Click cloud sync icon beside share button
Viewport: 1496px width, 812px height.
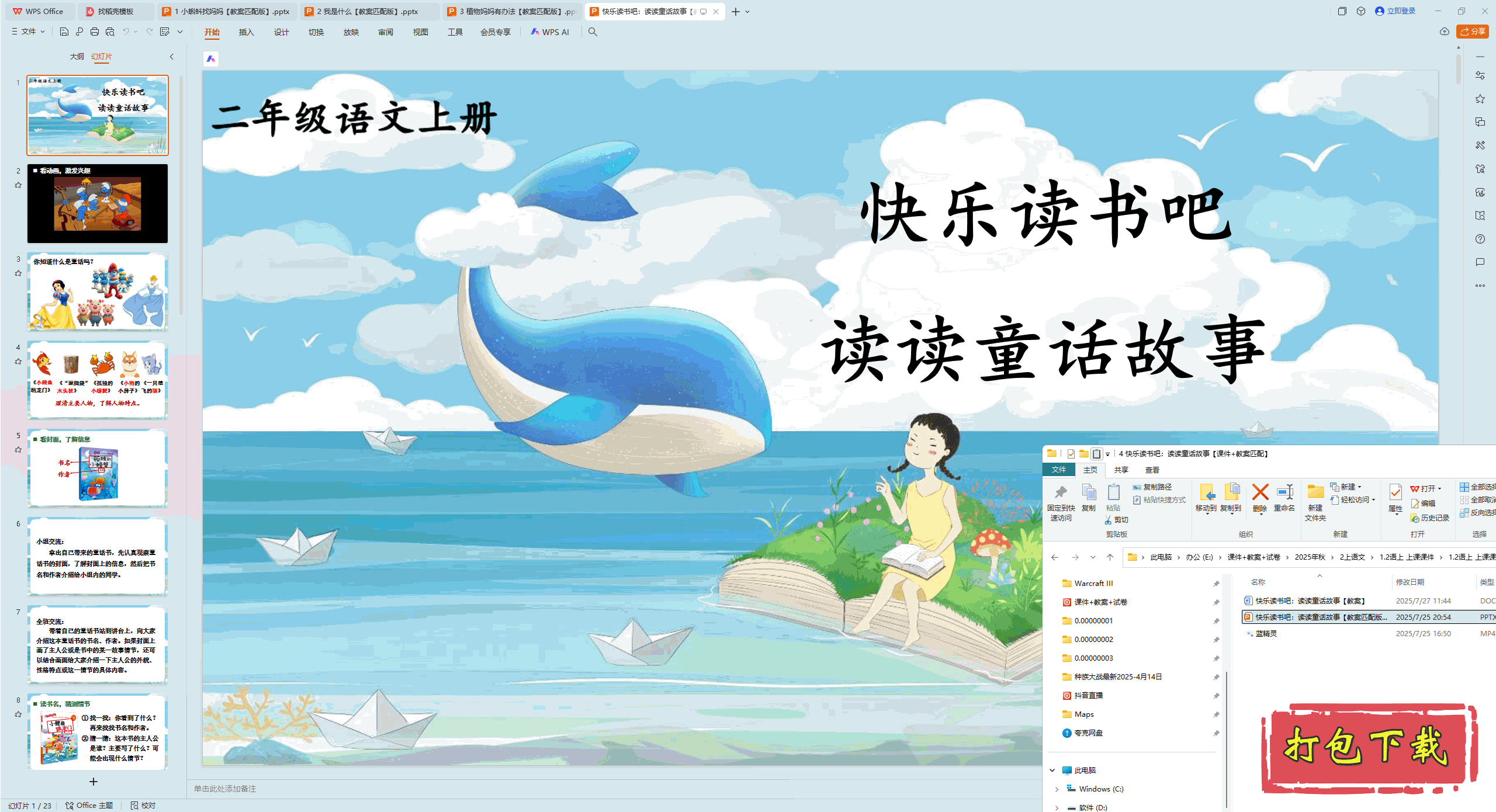tap(1445, 32)
